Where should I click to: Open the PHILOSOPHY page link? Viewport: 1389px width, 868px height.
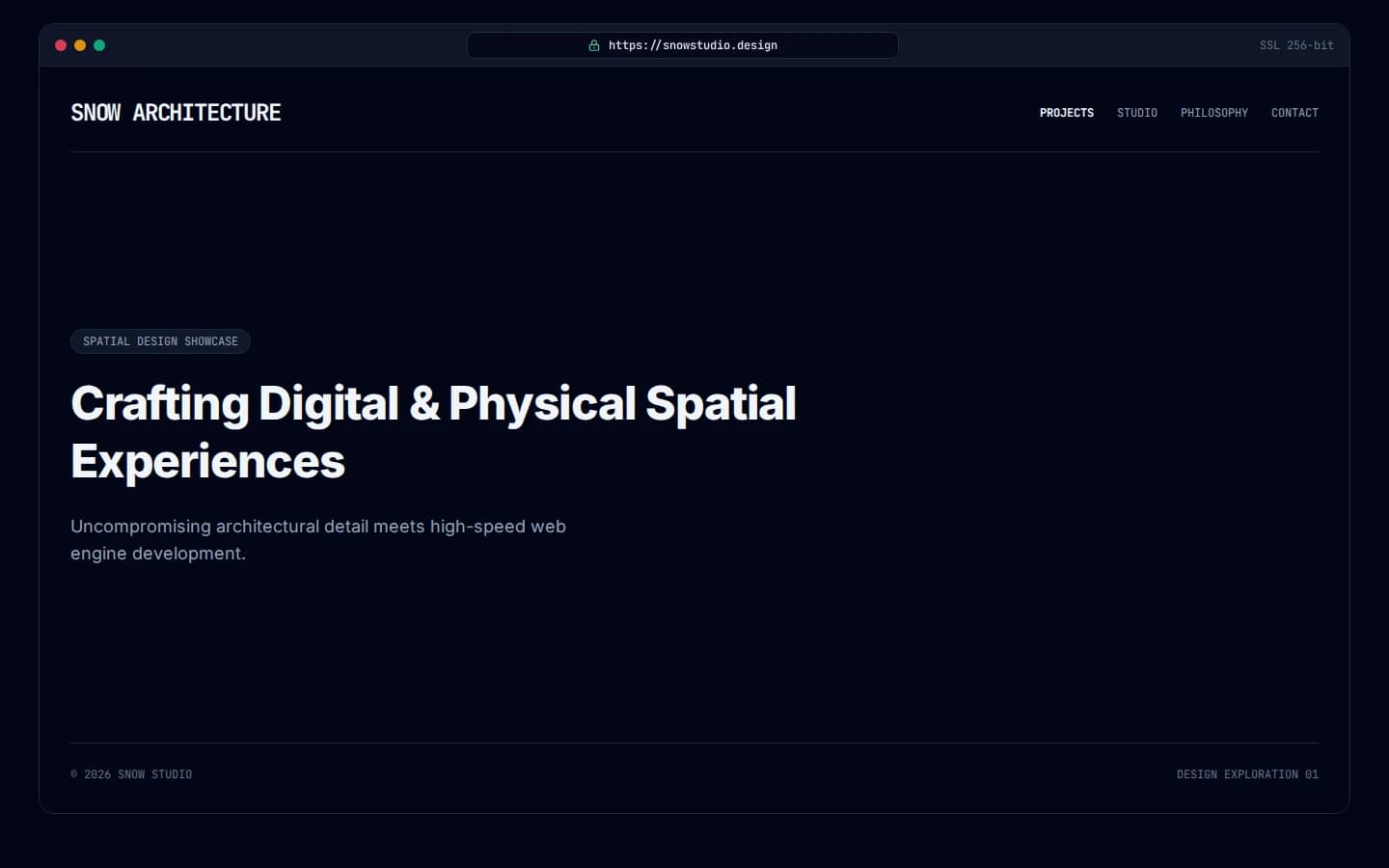tap(1214, 113)
